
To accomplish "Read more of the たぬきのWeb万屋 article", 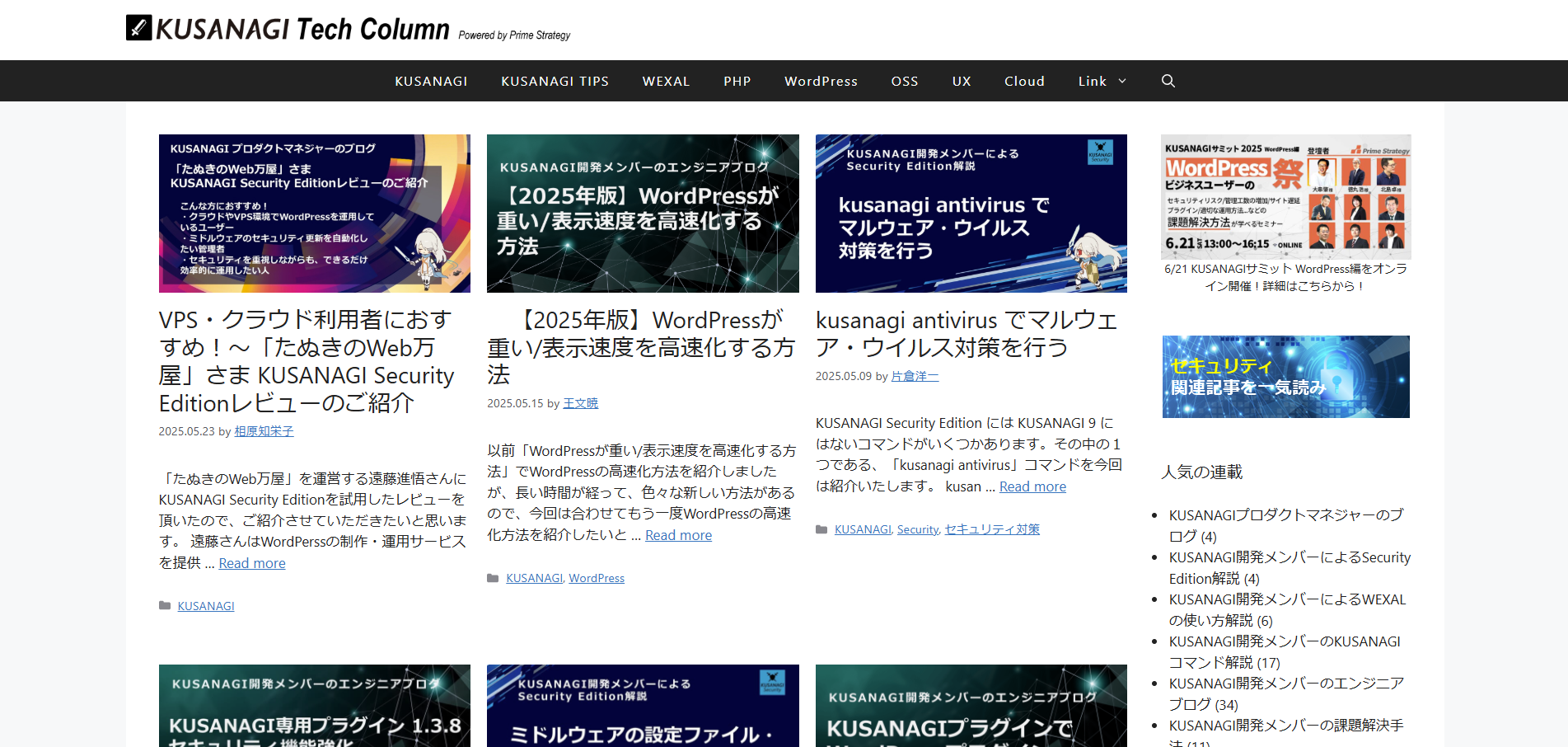I will tap(252, 563).
